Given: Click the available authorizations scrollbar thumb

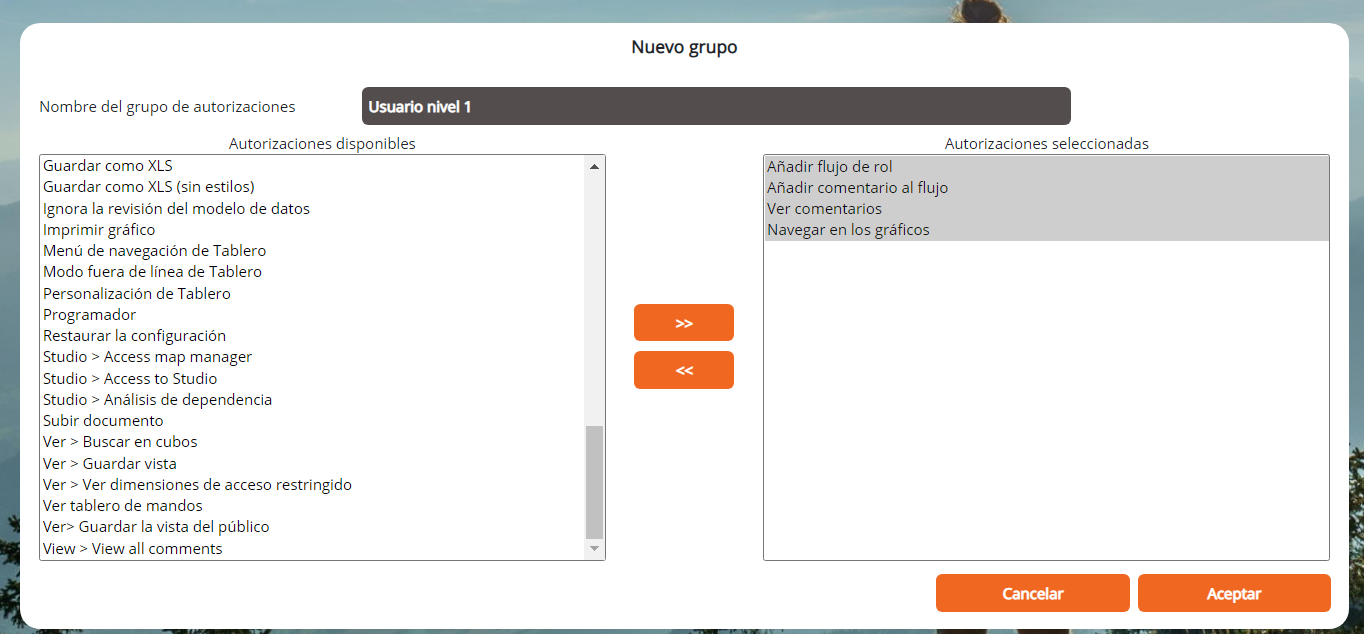Looking at the screenshot, I should click(x=594, y=481).
